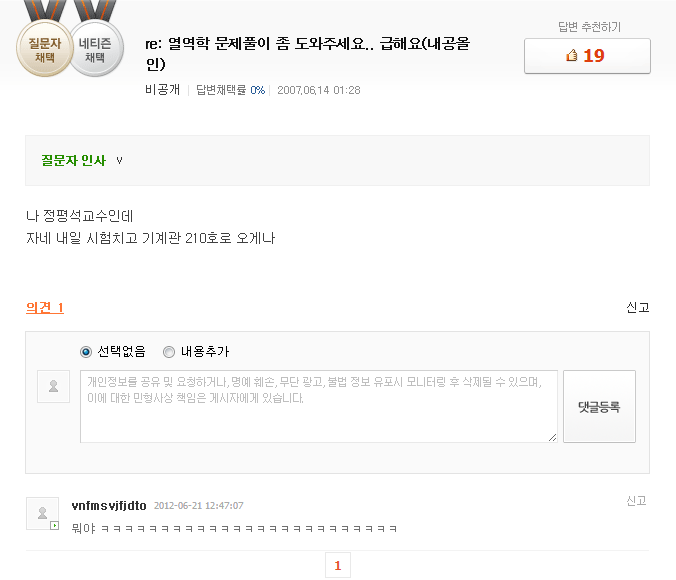Screen dimensions: 676x580
Task: Click the username vnfmsvjfjdto
Action: (x=109, y=505)
